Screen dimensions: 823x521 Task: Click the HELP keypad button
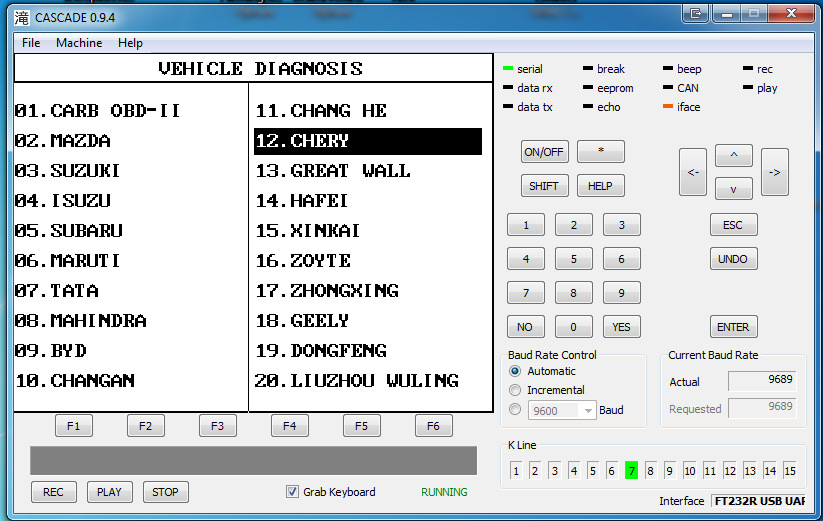(600, 186)
